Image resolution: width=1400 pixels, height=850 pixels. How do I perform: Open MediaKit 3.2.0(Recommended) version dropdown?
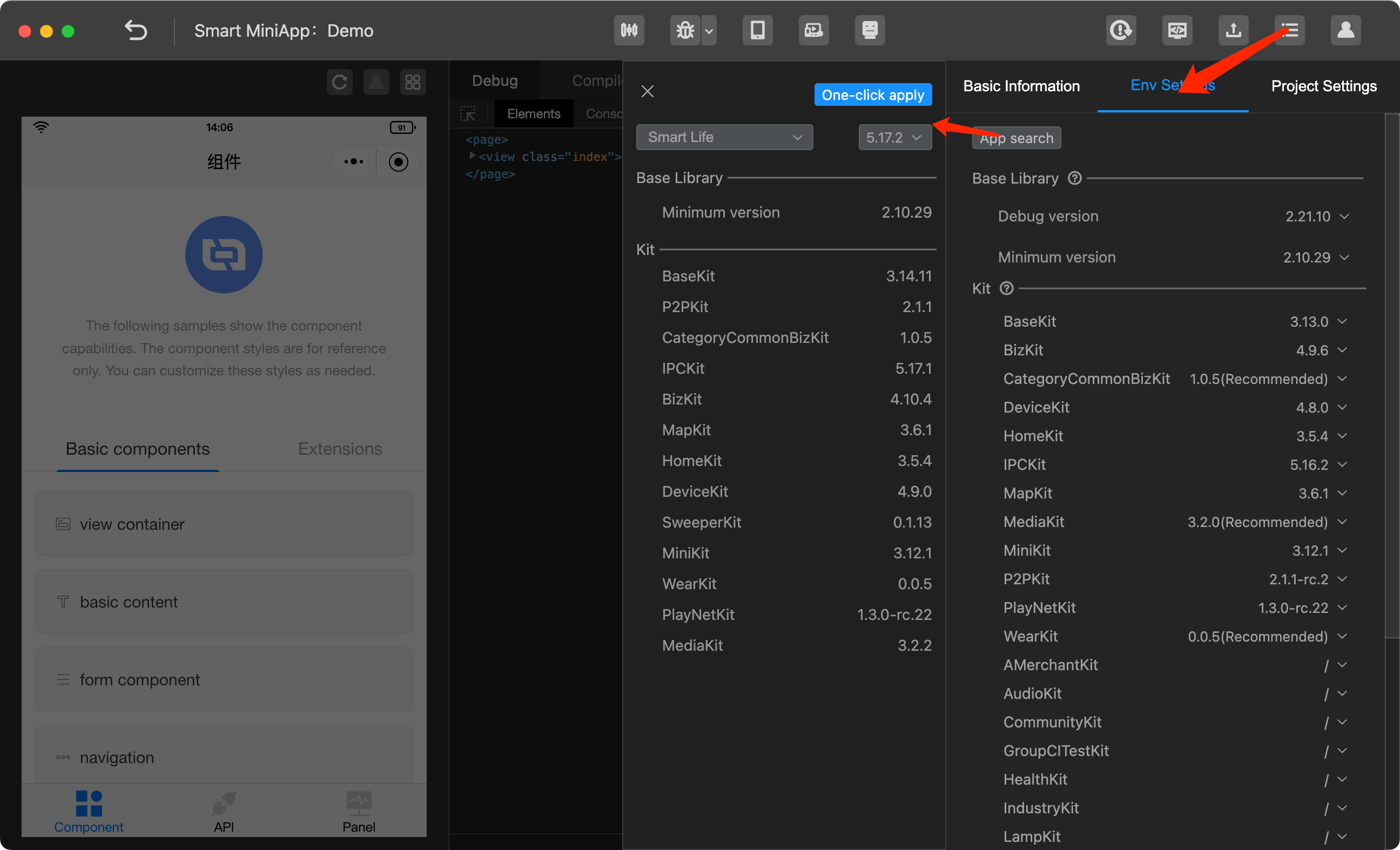click(x=1267, y=522)
